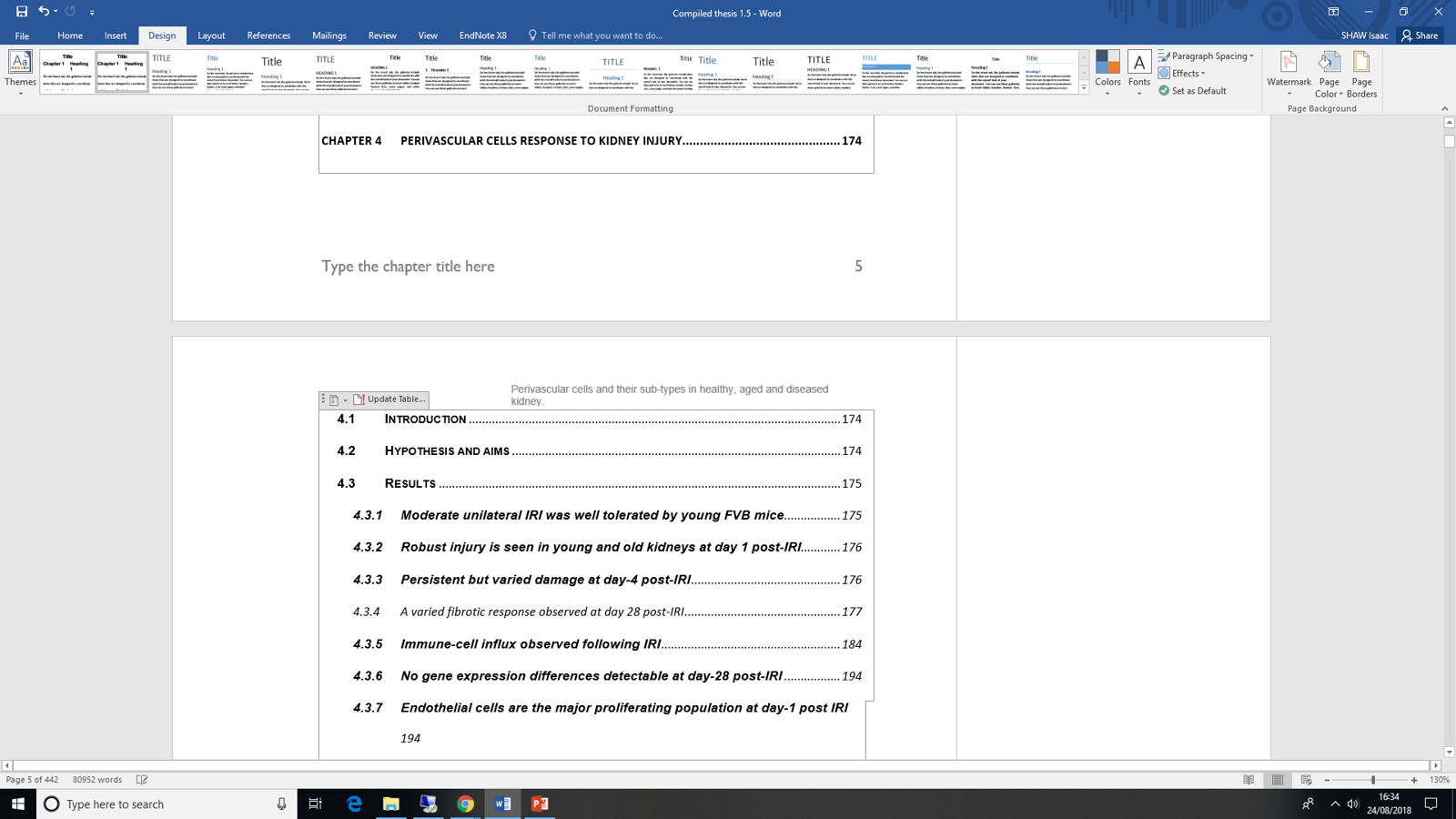
Task: Open Google Chrome from the taskbar
Action: pos(465,804)
